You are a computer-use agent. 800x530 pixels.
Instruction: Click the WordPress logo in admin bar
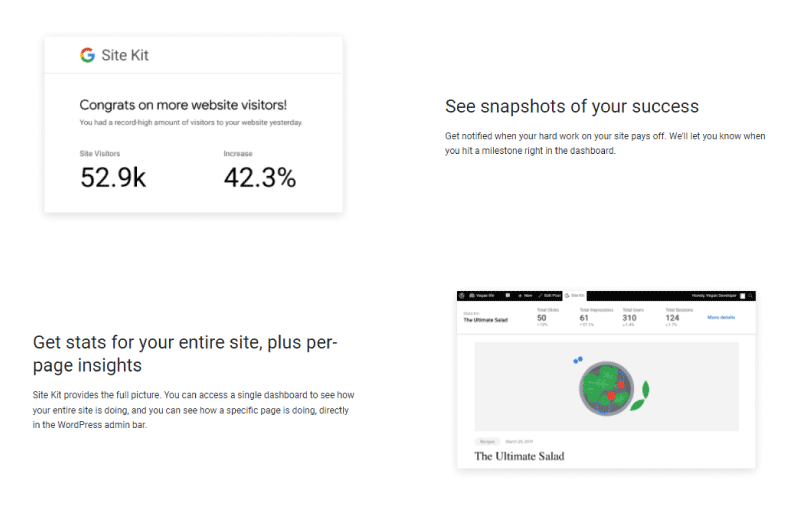(x=462, y=295)
